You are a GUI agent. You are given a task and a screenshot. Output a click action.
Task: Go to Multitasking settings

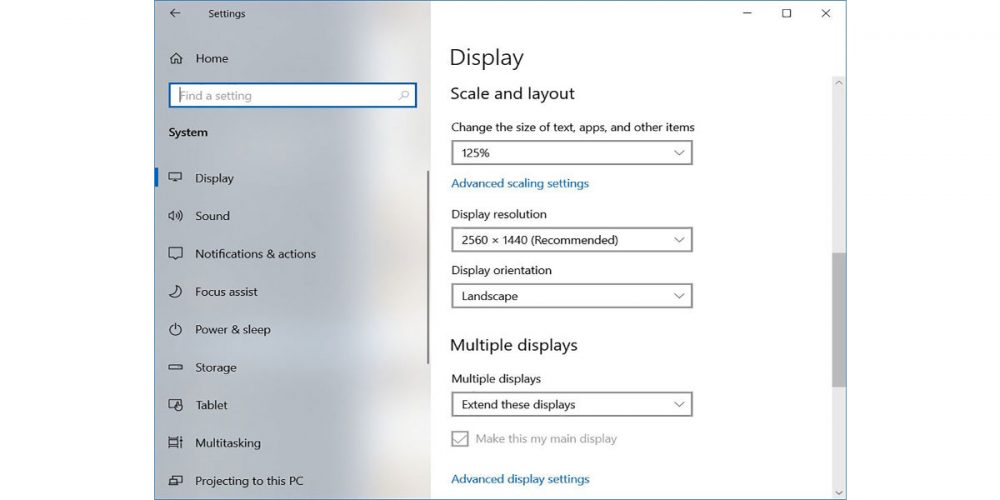(227, 443)
